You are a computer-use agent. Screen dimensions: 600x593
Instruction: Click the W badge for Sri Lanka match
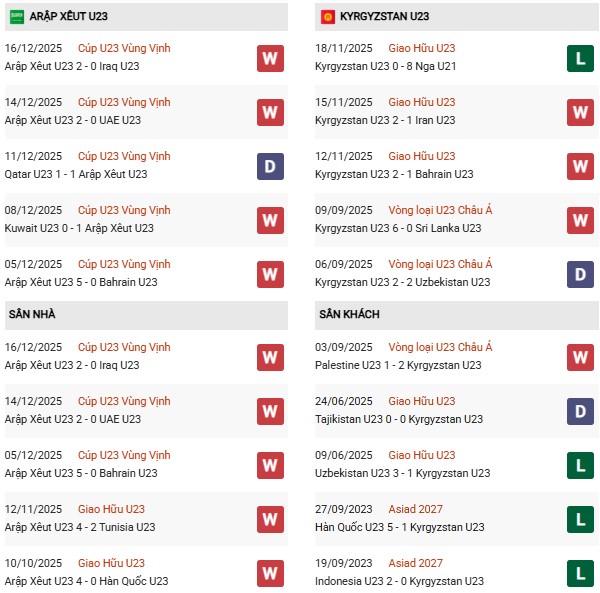[580, 219]
